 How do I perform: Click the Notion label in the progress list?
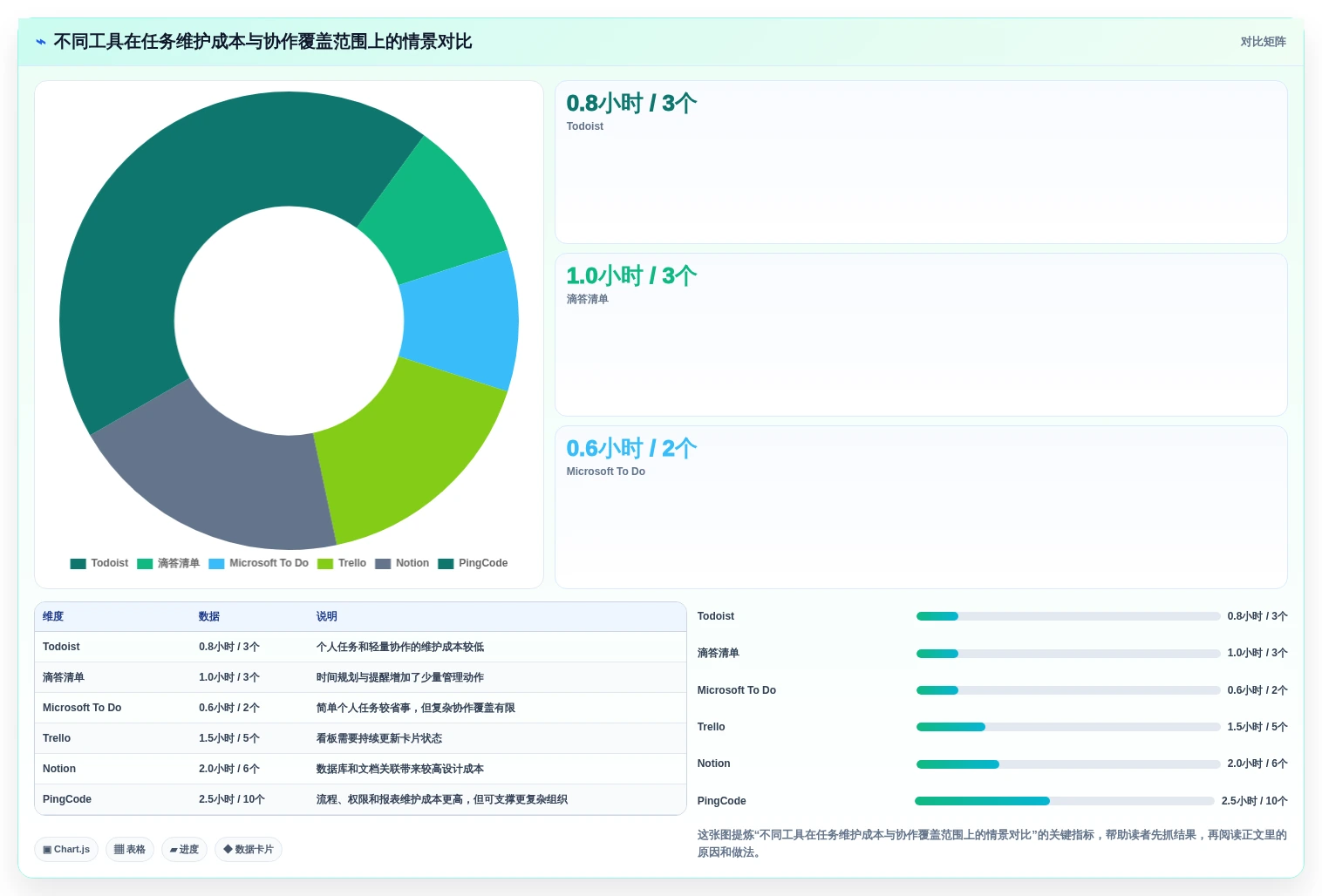pos(714,764)
